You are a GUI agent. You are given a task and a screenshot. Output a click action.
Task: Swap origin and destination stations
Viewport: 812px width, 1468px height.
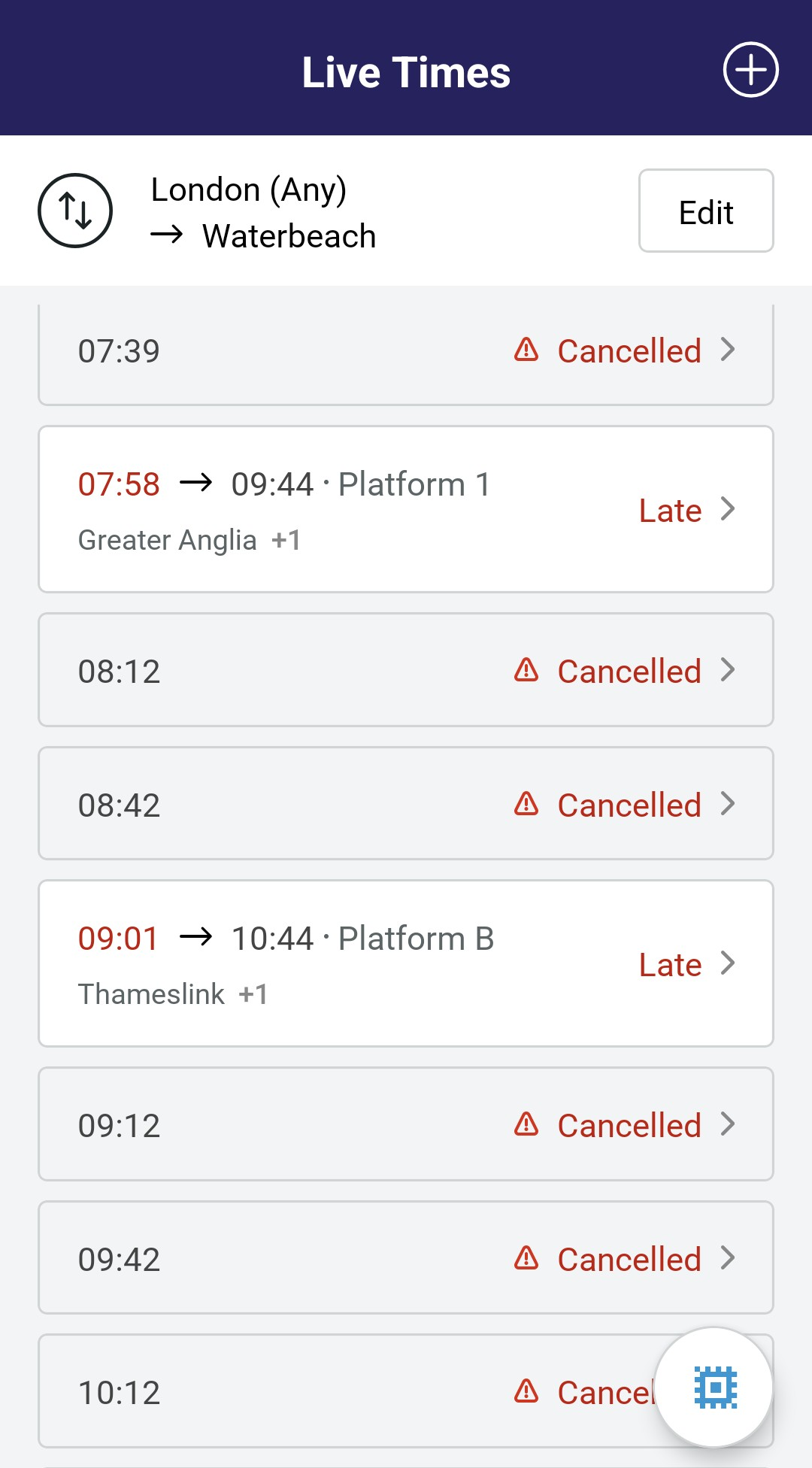coord(75,211)
